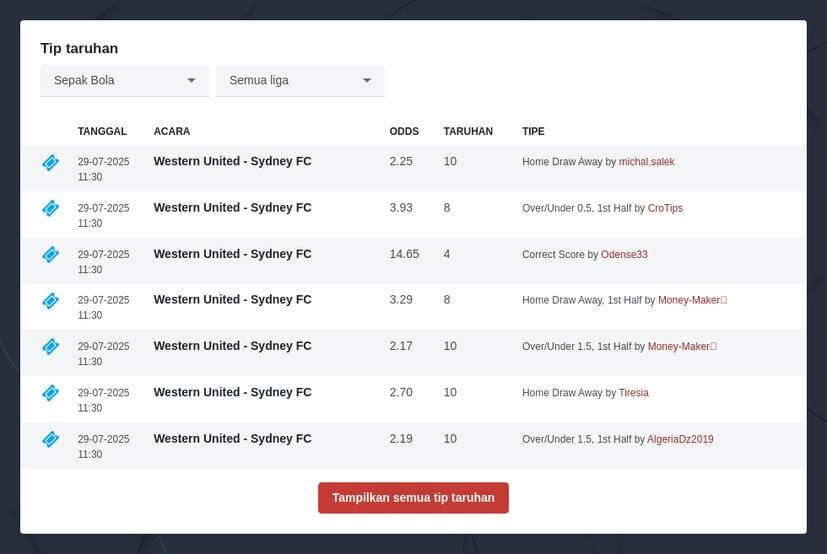Open tipster profile Odense33
The height and width of the screenshot is (554, 827).
[x=624, y=254]
